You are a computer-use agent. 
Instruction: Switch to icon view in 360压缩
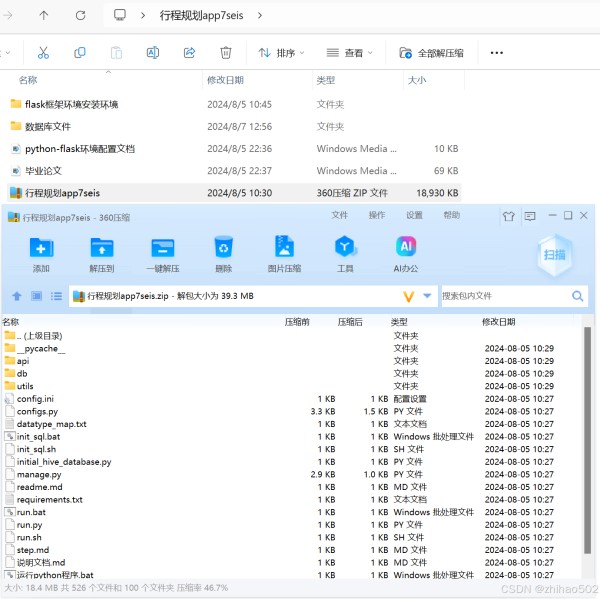tap(36, 296)
